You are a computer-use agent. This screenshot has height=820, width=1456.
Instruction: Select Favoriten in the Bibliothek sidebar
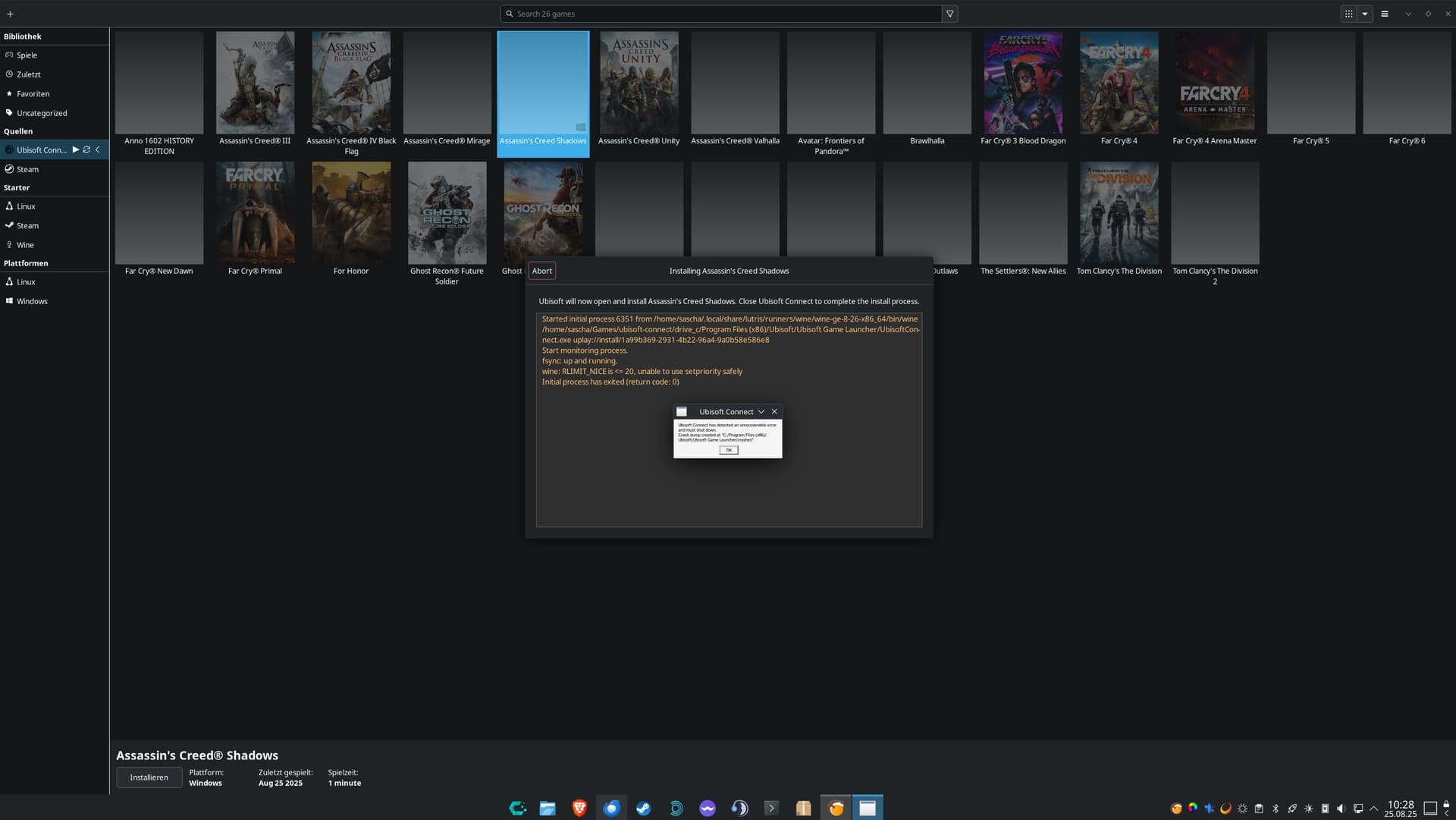pyautogui.click(x=33, y=94)
